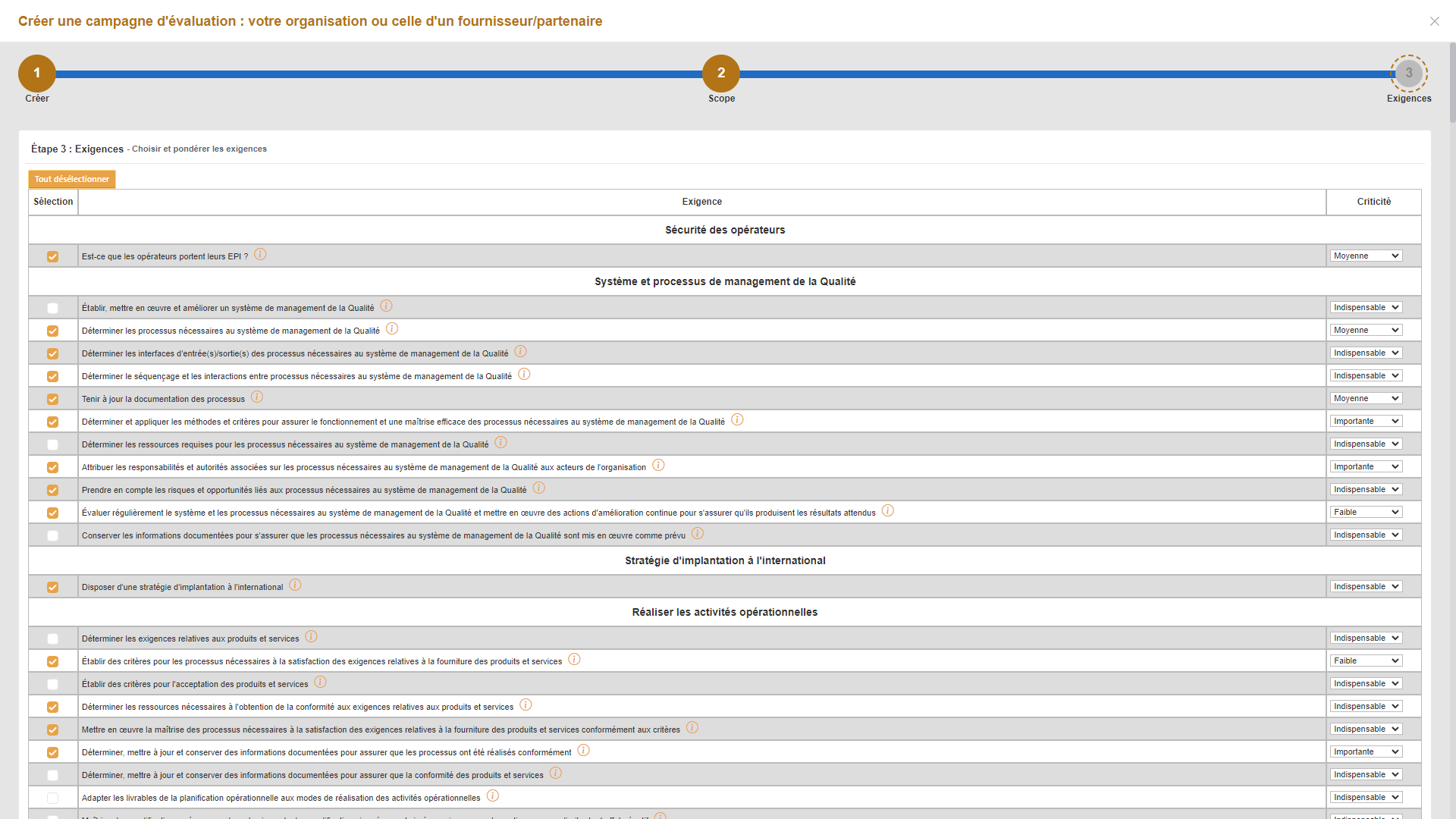Open info icon for 'Conserver les informations documentées' row
The height and width of the screenshot is (819, 1456).
(698, 534)
